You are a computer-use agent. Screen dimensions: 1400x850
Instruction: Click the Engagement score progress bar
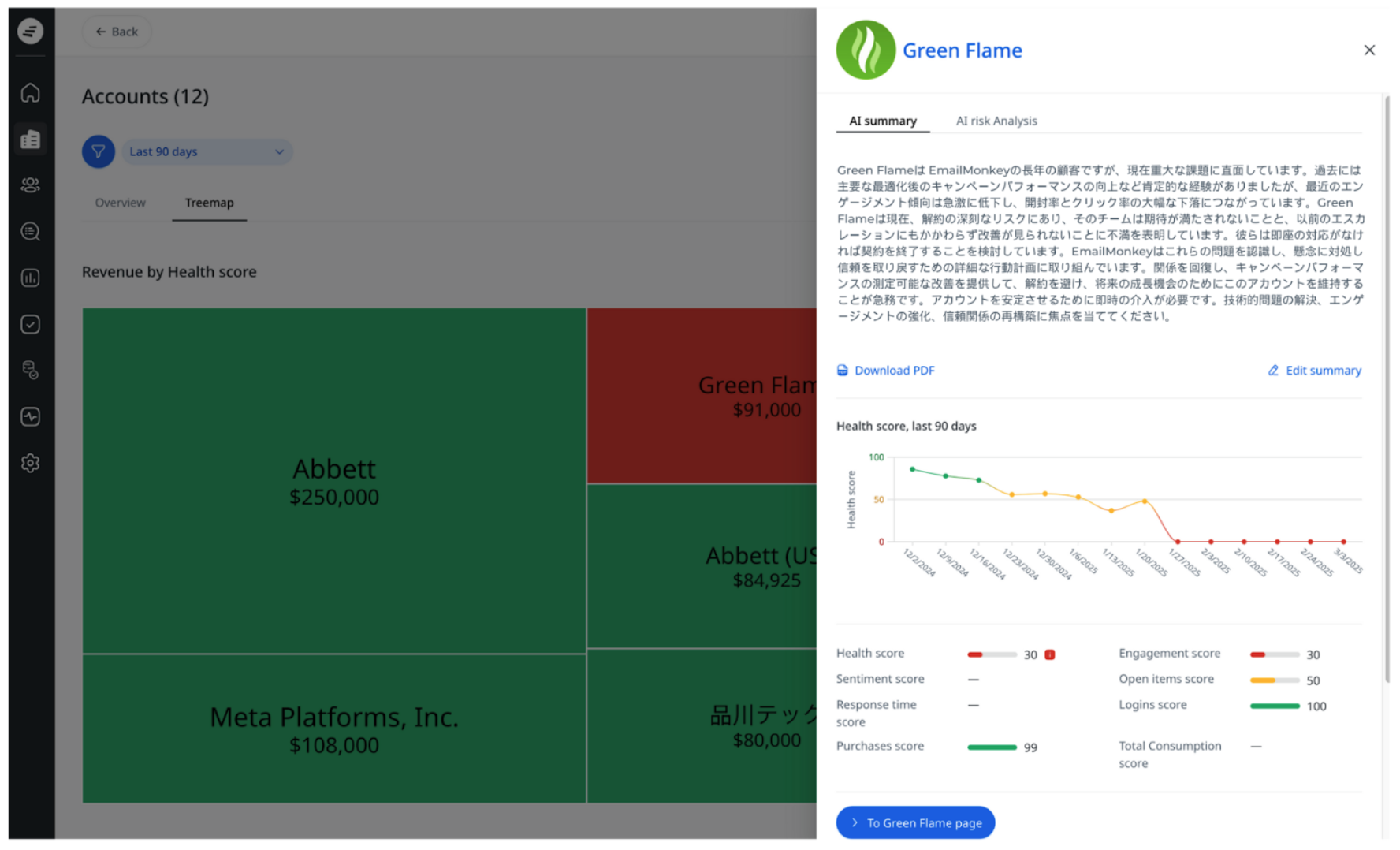click(1275, 654)
